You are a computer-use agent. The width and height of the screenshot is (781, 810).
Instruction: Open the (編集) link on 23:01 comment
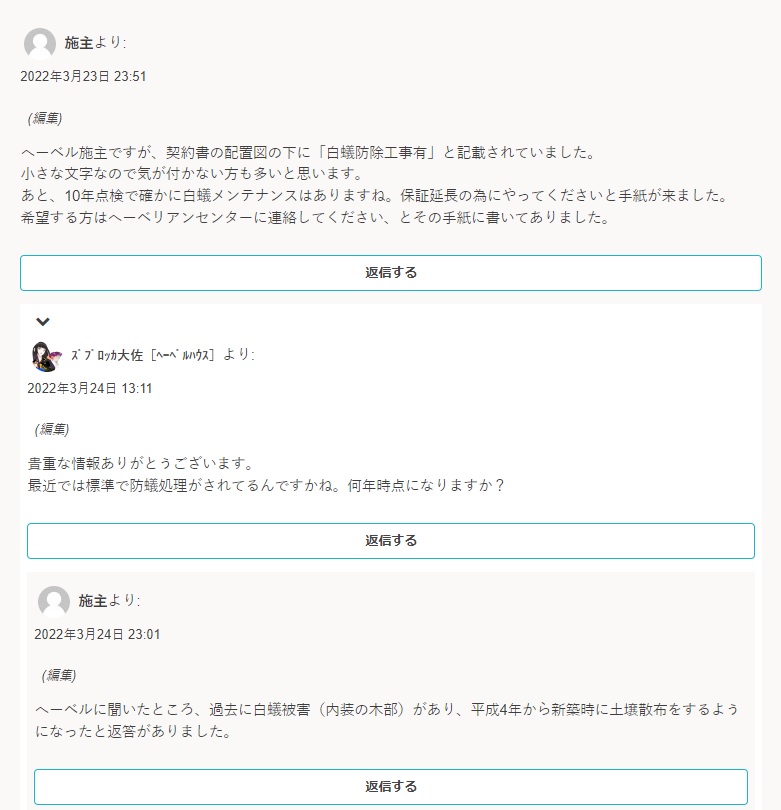59,675
